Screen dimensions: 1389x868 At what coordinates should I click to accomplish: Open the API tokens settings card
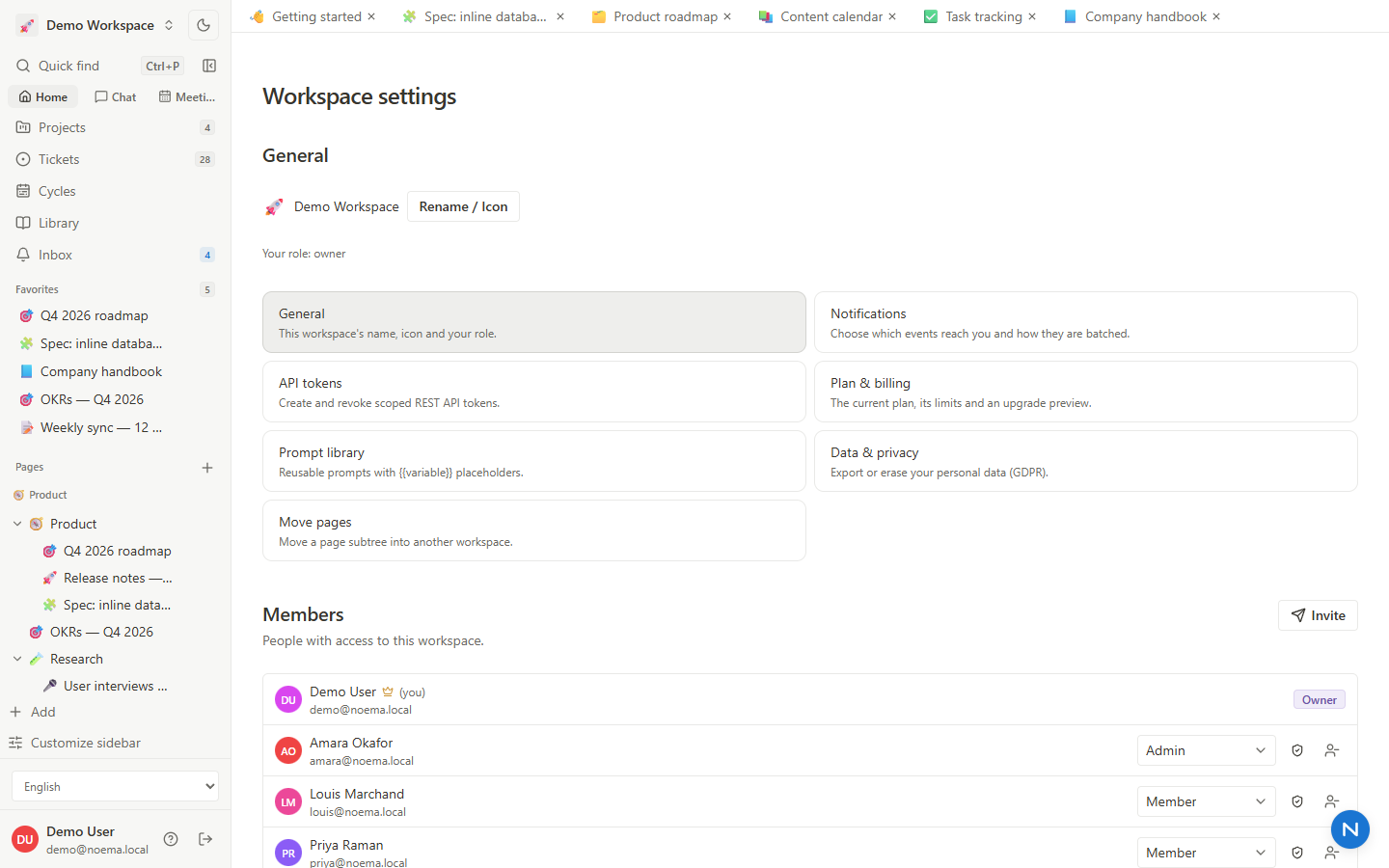(534, 392)
